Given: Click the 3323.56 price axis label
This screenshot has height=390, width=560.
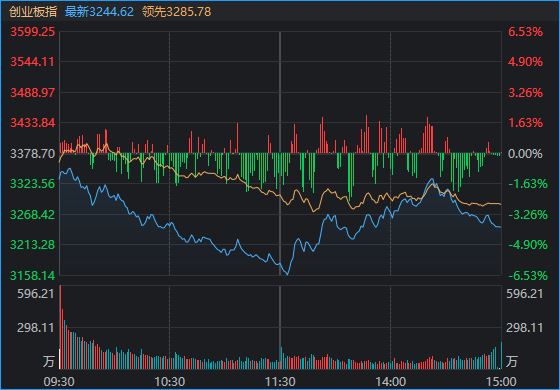Looking at the screenshot, I should [32, 184].
